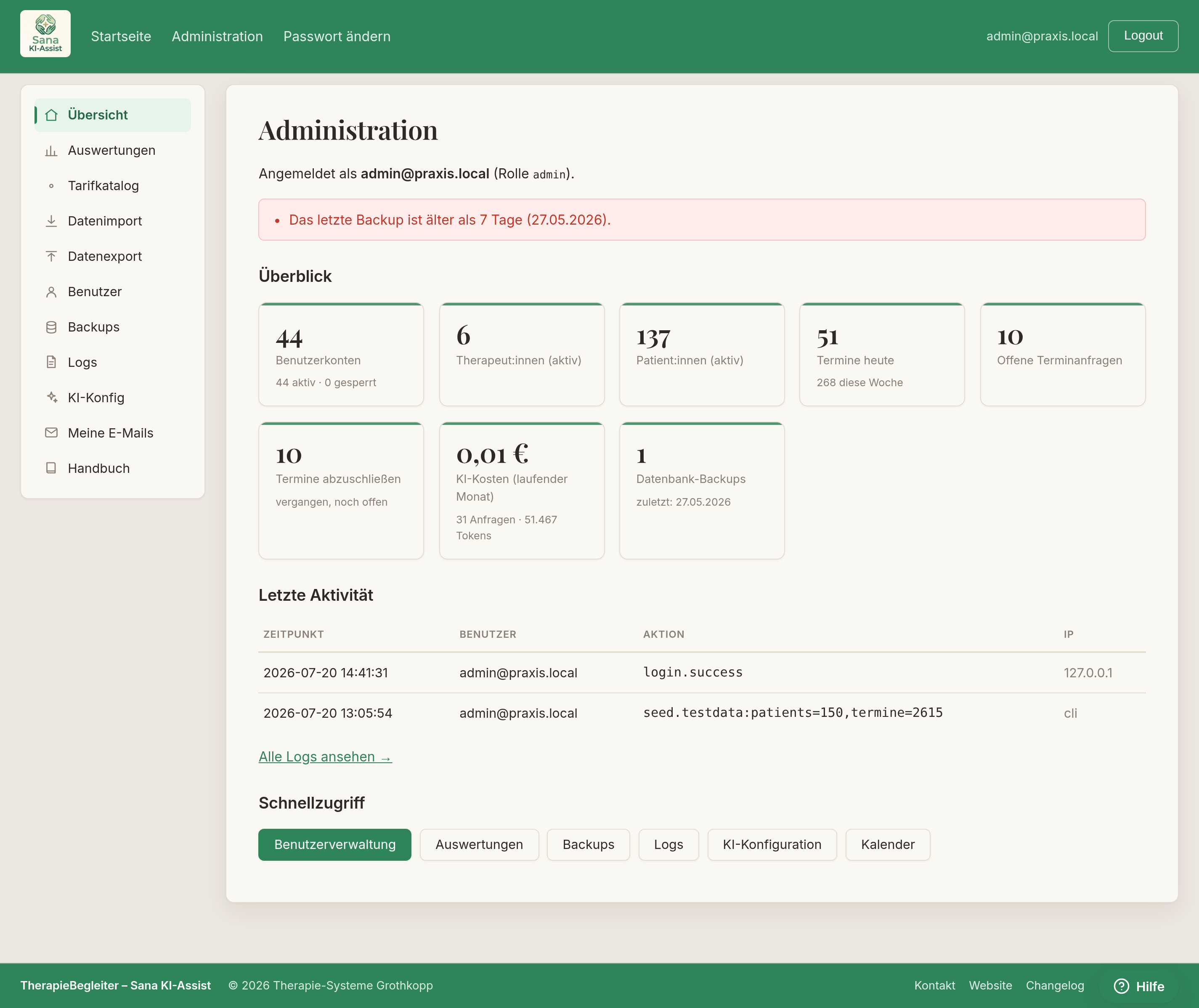The height and width of the screenshot is (1008, 1199).
Task: Click the TherapieBegleiter – Sana KI-Assist footer title
Action: click(115, 986)
